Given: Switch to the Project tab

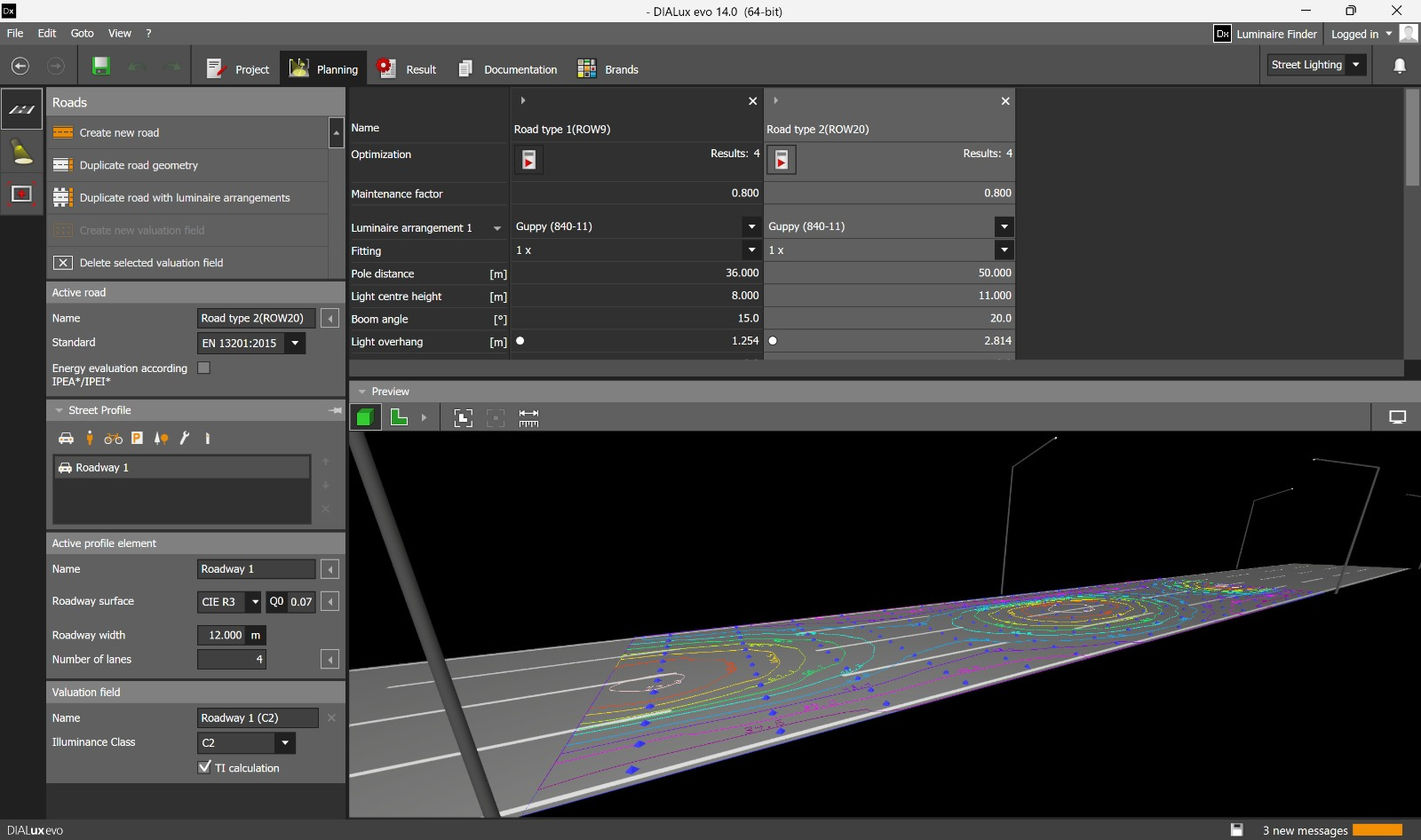Looking at the screenshot, I should click(238, 68).
